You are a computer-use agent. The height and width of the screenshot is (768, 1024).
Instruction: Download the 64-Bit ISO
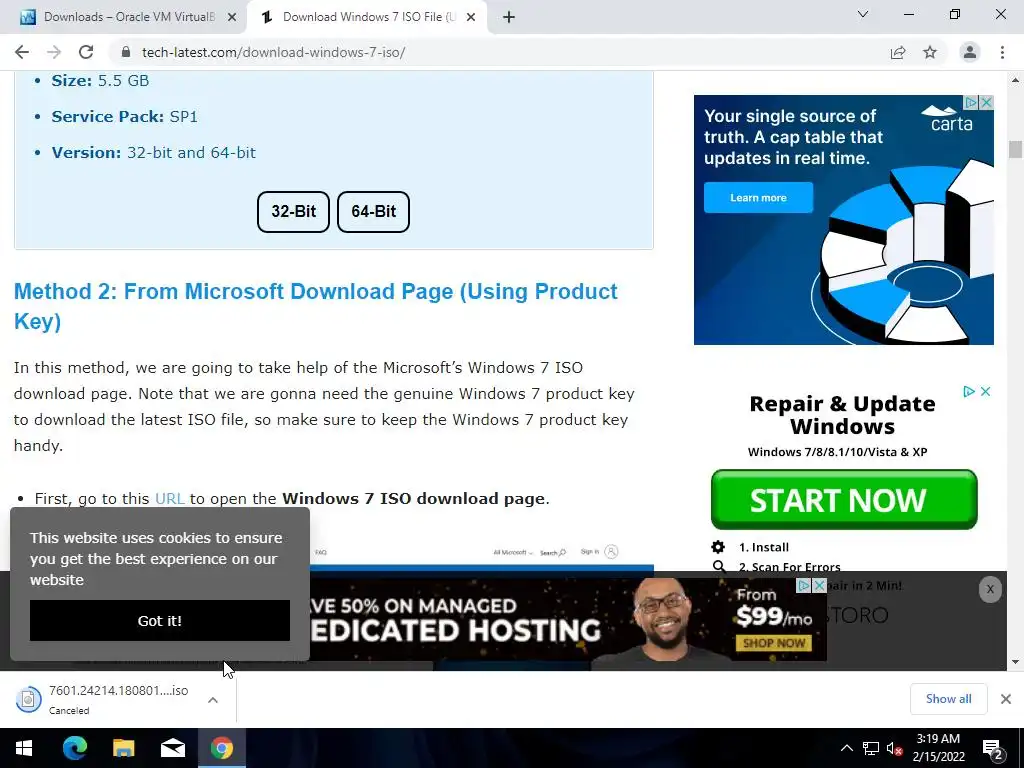[373, 212]
